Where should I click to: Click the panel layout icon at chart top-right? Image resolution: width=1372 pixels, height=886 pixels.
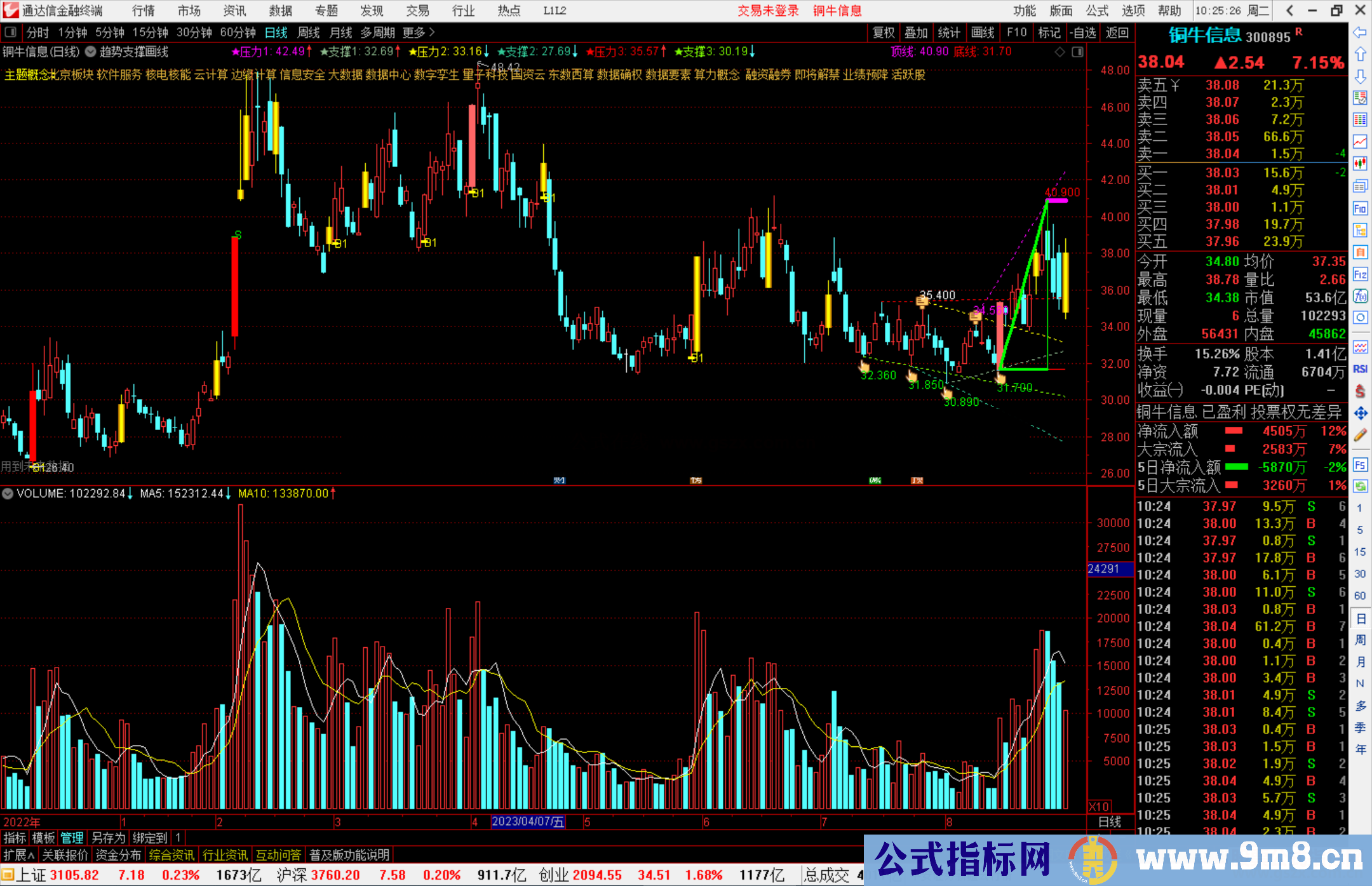click(1077, 52)
